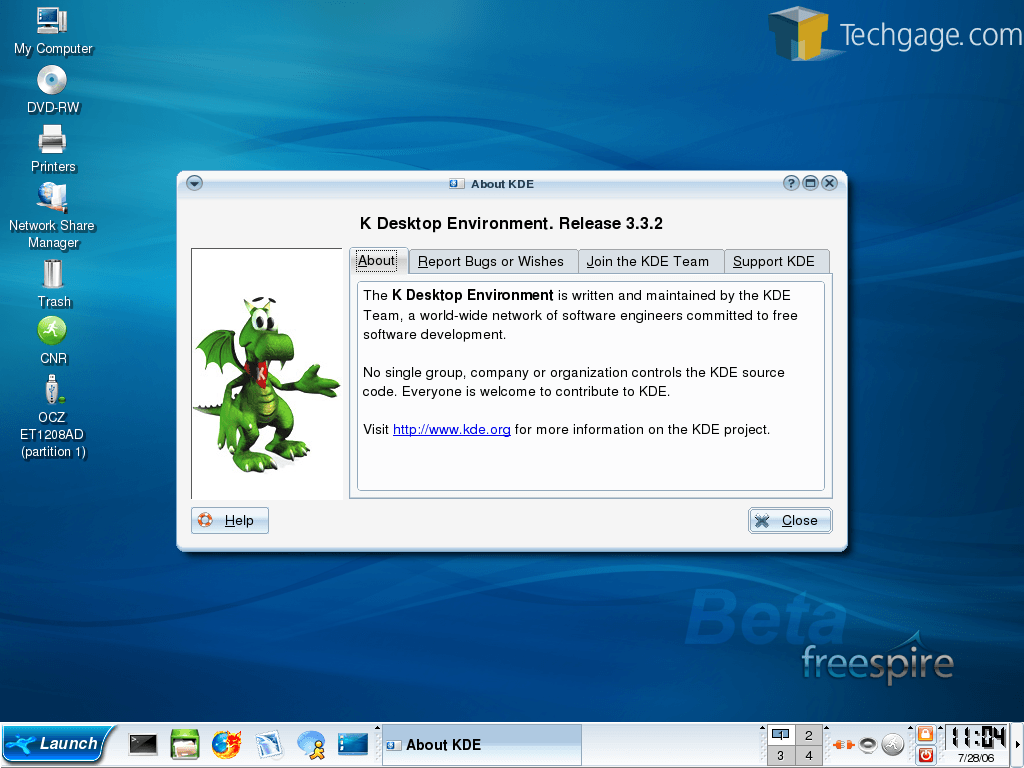Click the 'K Desktop Environment. Release 3.3.2' heading
The width and height of the screenshot is (1024, 768).
click(511, 223)
